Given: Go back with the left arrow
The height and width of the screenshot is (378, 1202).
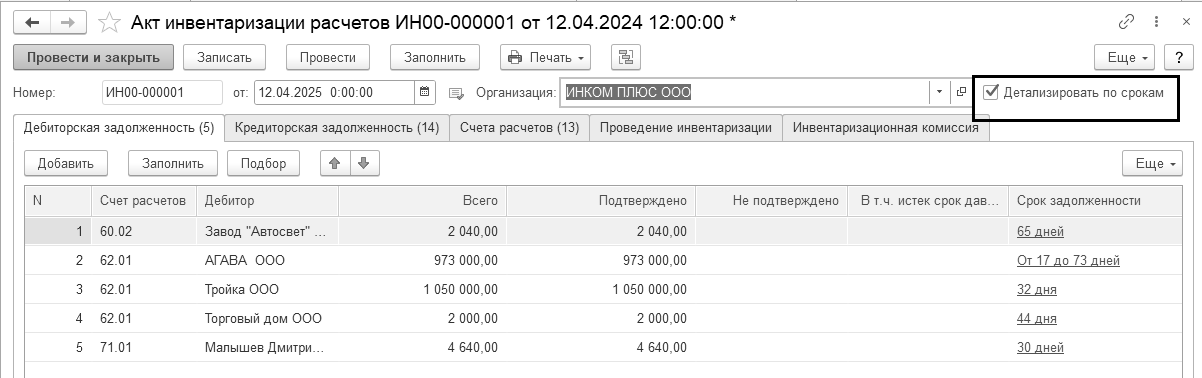Looking at the screenshot, I should tap(32, 21).
